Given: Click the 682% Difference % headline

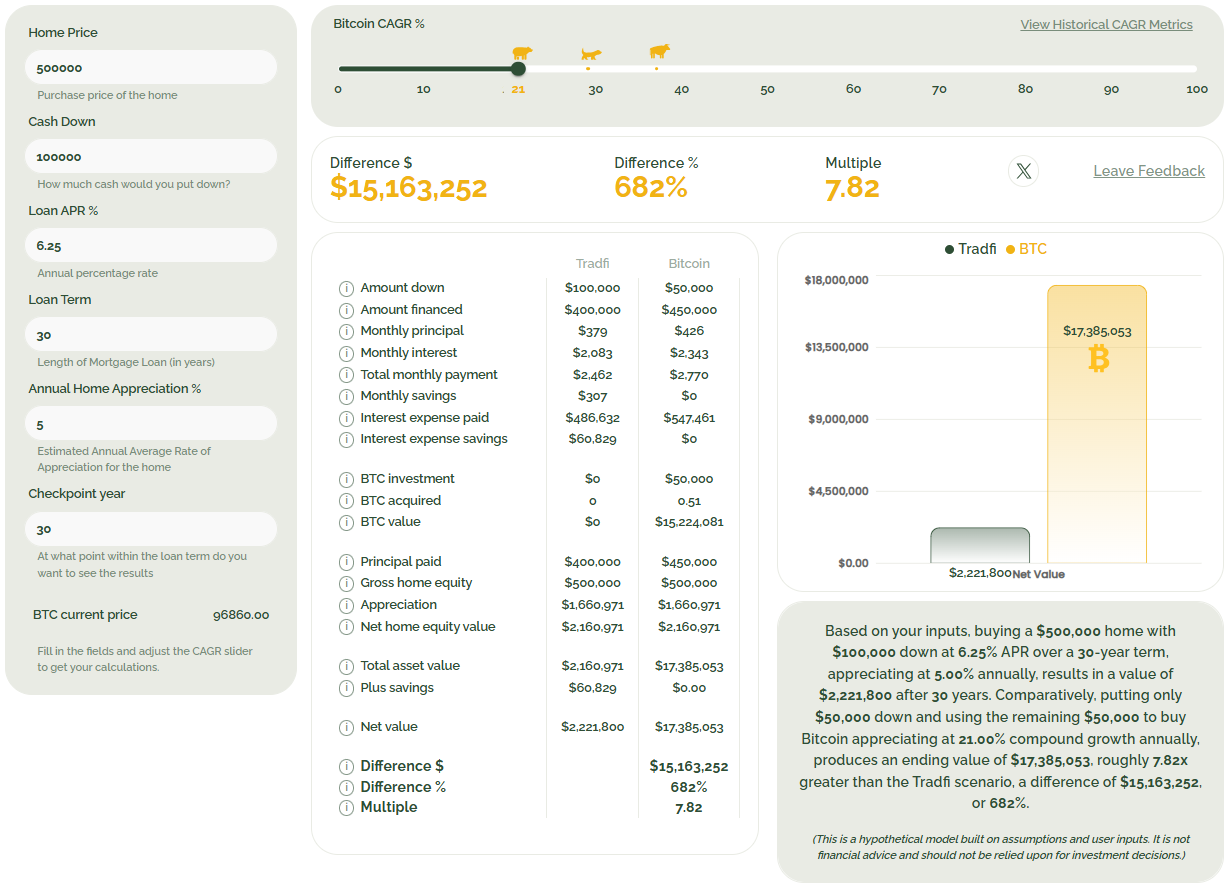Looking at the screenshot, I should coord(650,188).
